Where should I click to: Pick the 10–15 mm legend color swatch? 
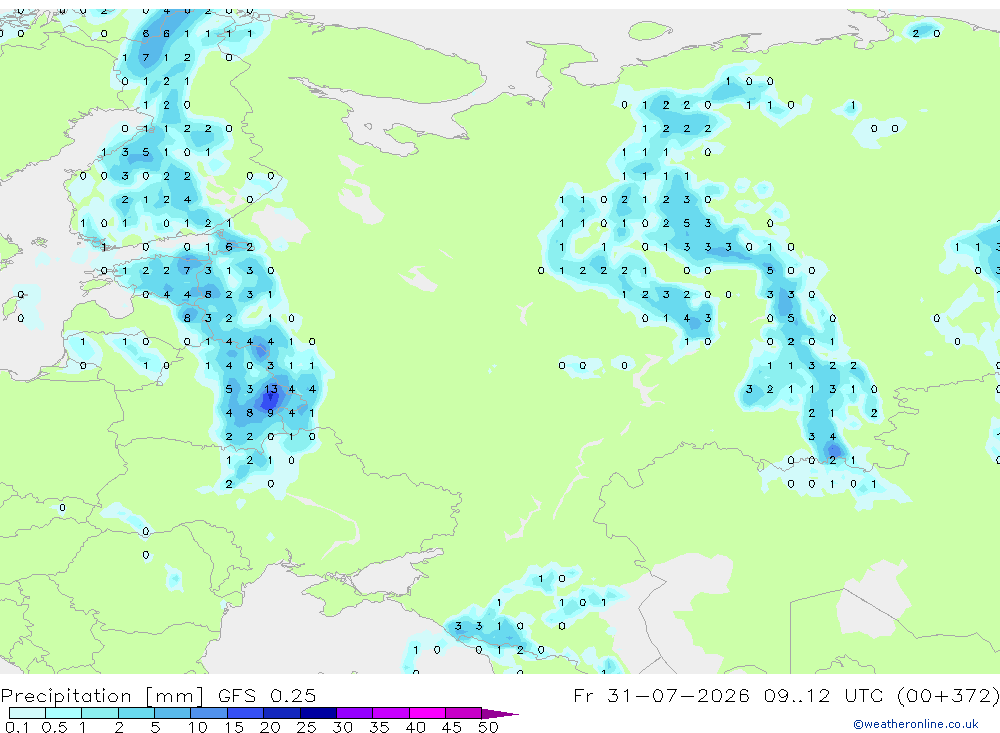(209, 713)
